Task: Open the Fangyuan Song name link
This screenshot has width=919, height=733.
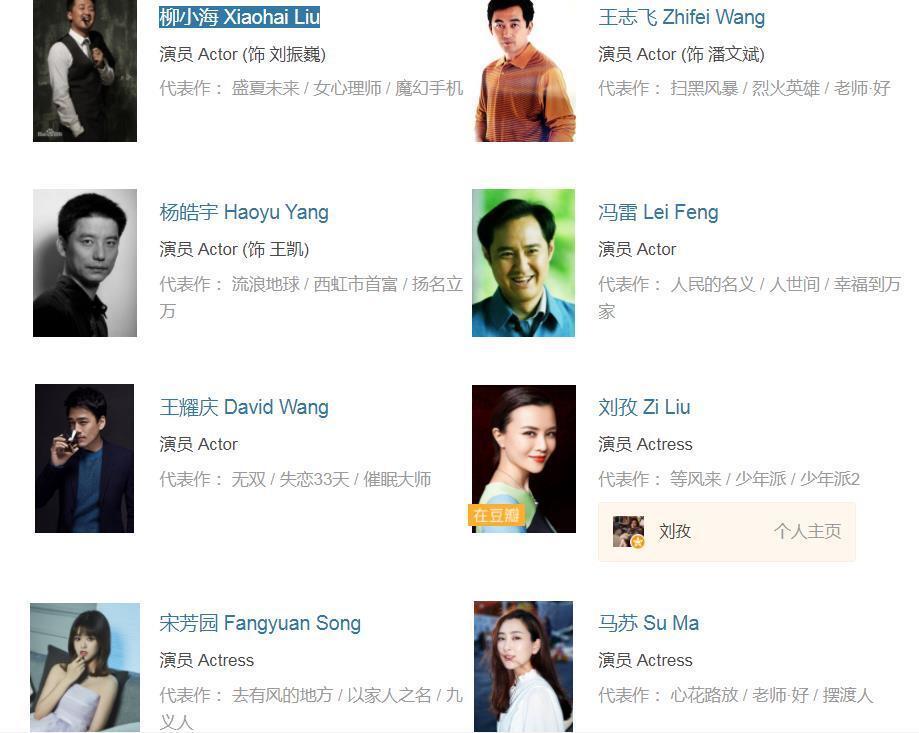Action: coord(260,623)
